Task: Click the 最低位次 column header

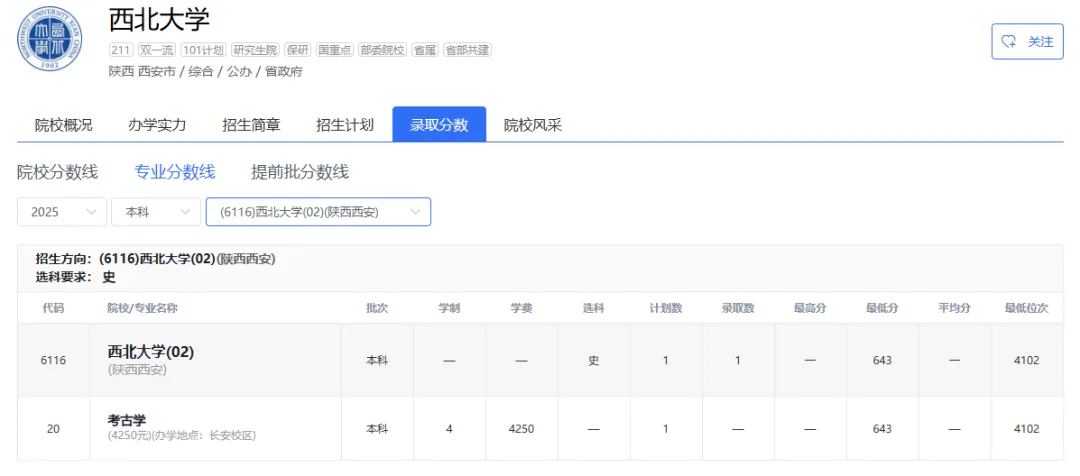Action: tap(1026, 308)
